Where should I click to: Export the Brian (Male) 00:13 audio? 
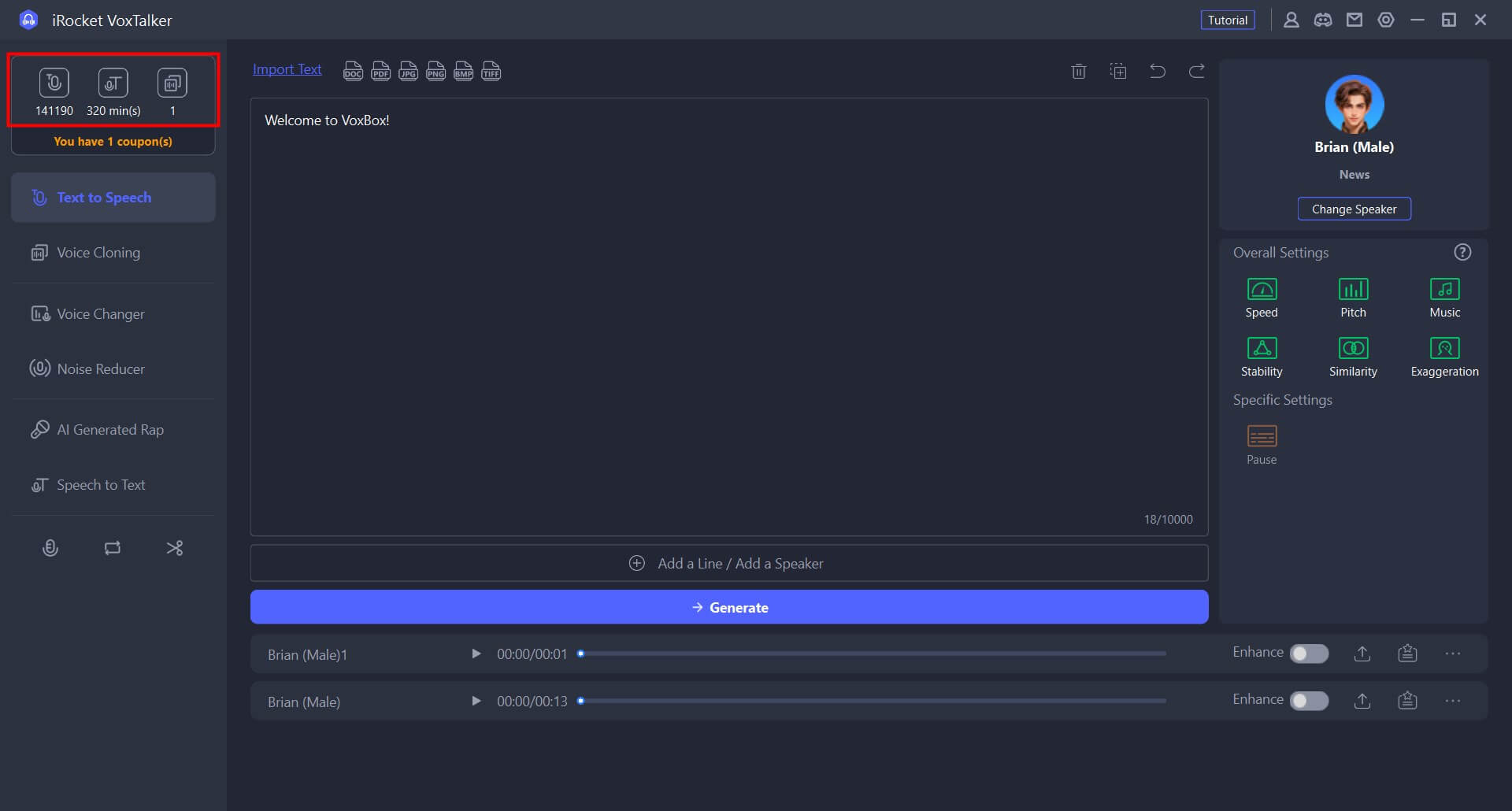coord(1362,701)
